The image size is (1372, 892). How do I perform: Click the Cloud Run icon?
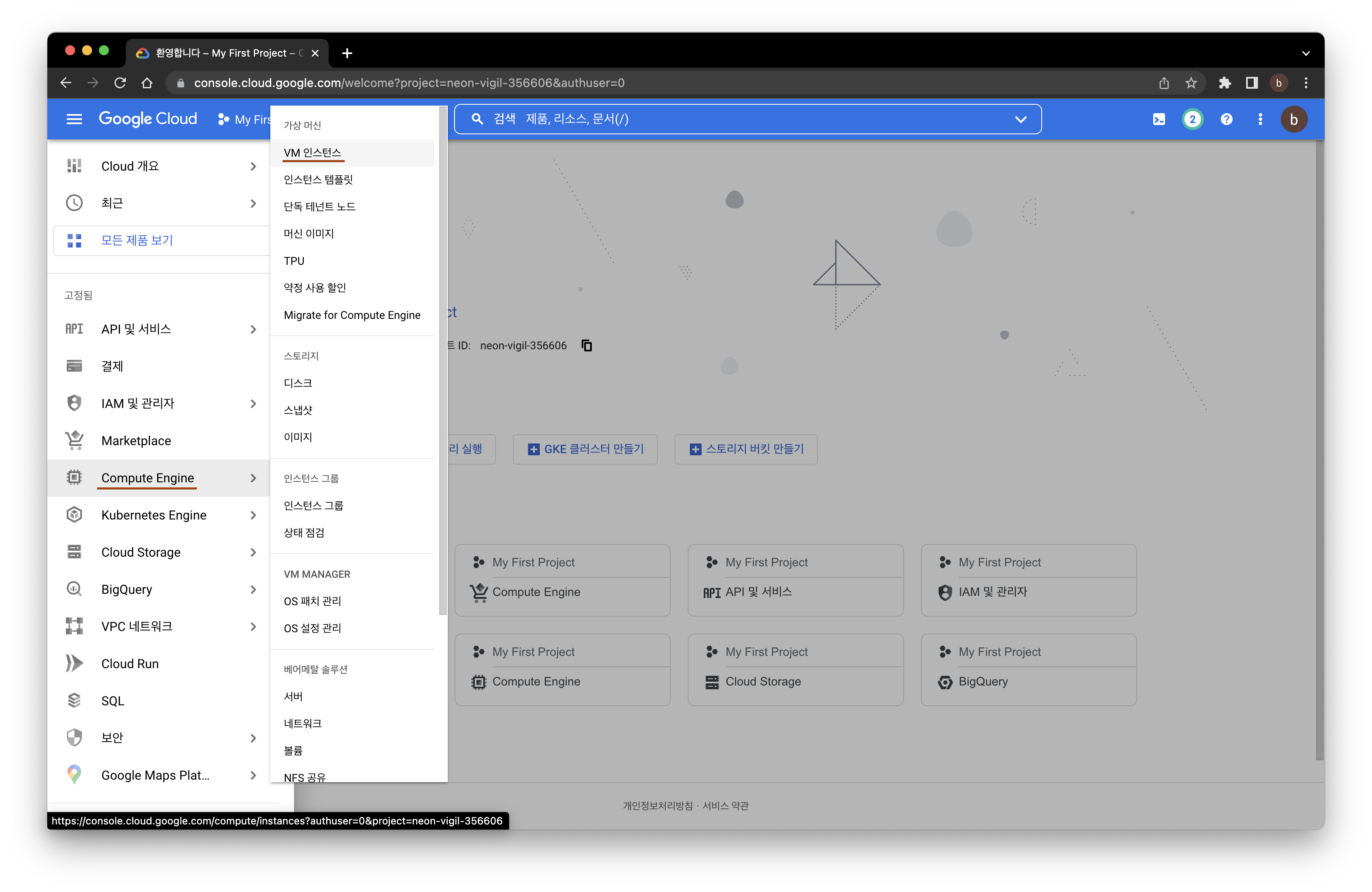pos(74,663)
